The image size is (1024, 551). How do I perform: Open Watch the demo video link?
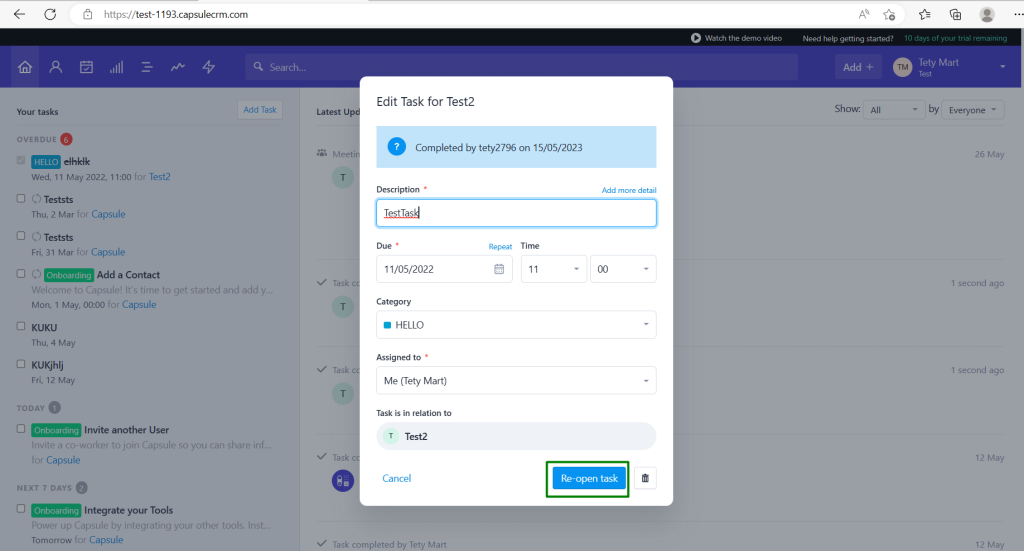click(743, 38)
